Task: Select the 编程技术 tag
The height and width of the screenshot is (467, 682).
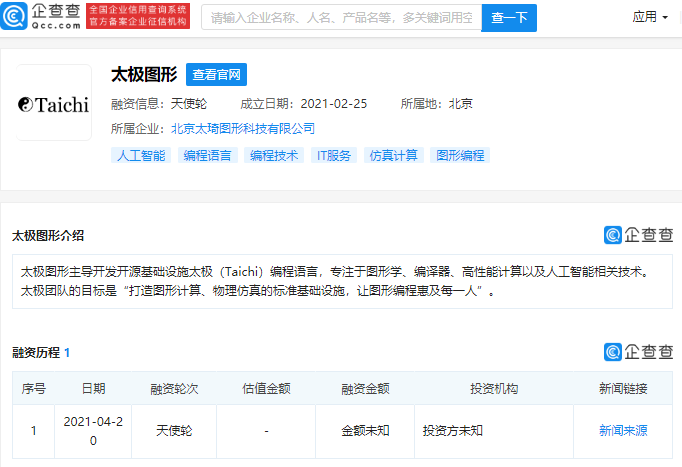Action: pyautogui.click(x=274, y=155)
